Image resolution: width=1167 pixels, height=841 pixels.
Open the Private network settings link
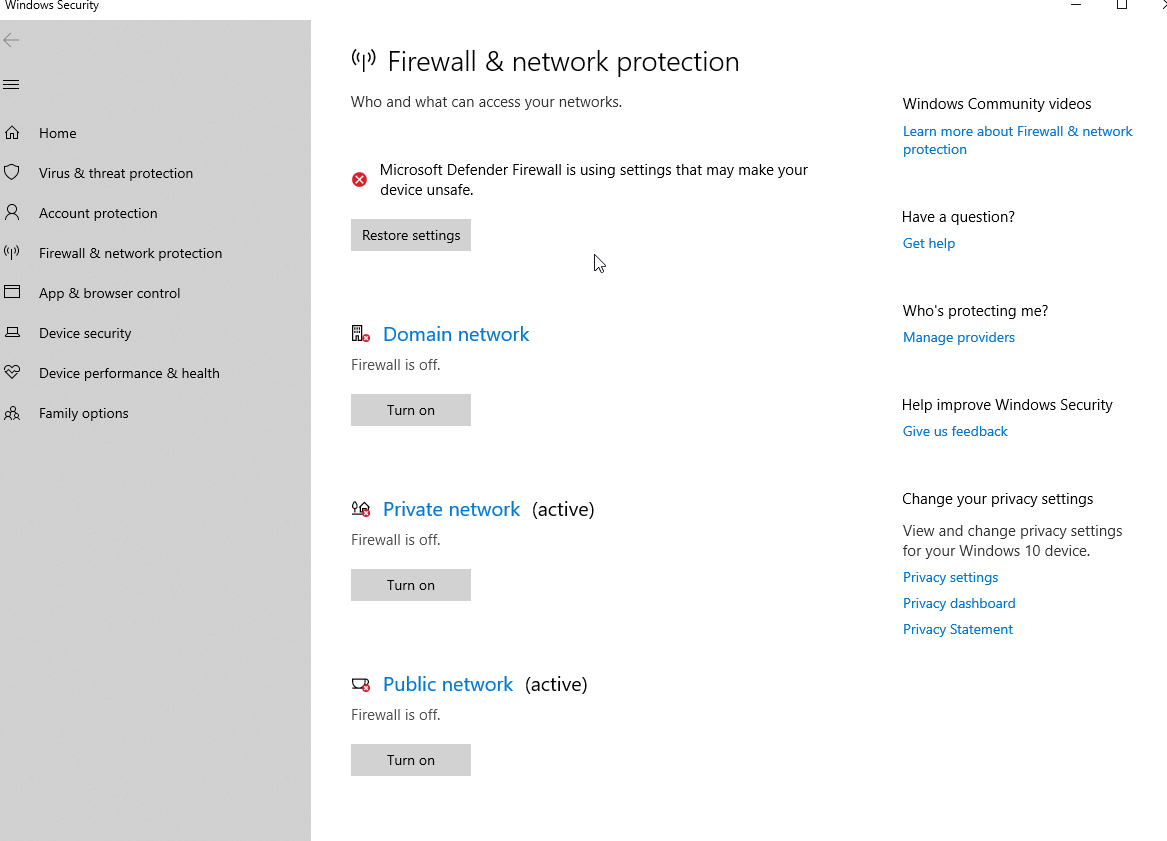451,509
